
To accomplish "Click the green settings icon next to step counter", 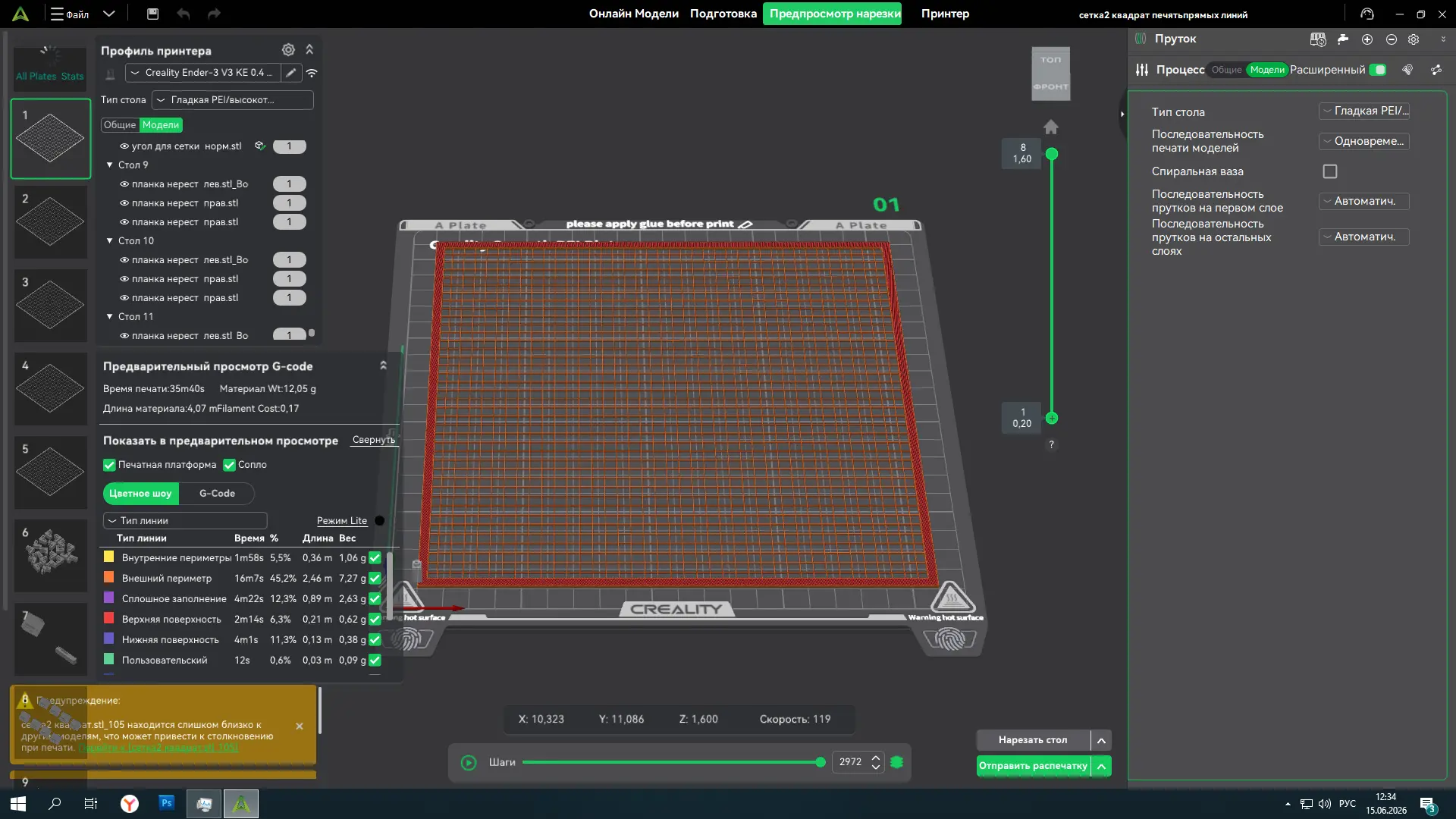I will 897,762.
